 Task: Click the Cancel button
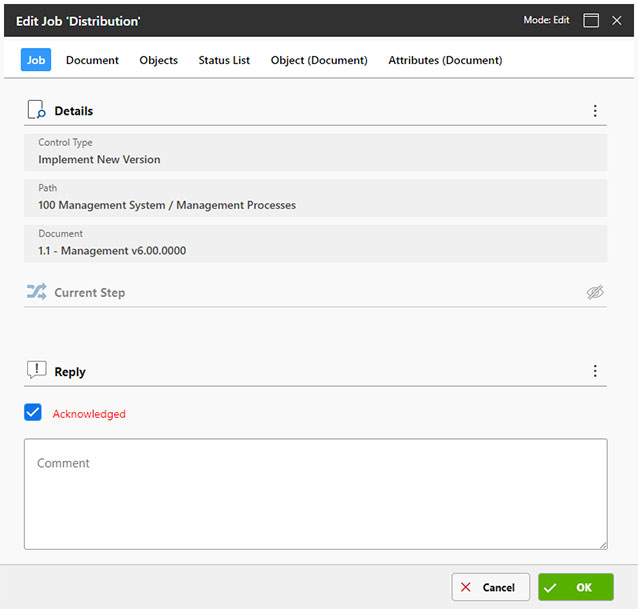point(490,587)
